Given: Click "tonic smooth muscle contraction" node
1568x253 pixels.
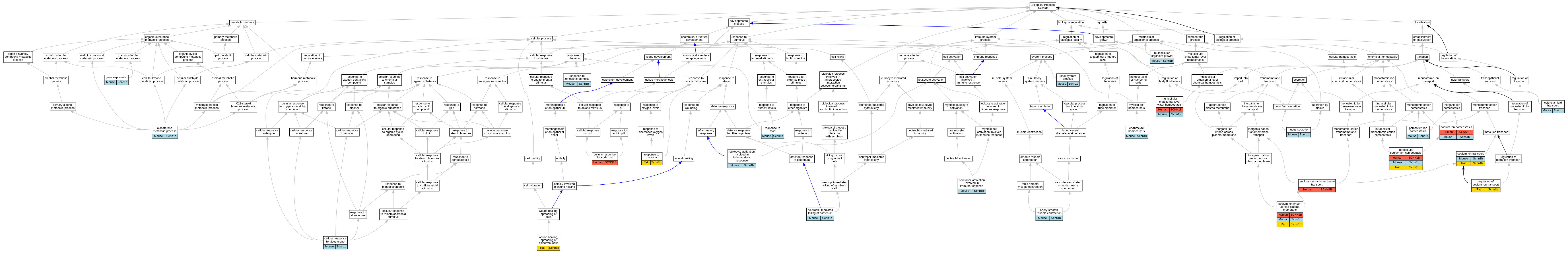Looking at the screenshot, I should (1030, 186).
